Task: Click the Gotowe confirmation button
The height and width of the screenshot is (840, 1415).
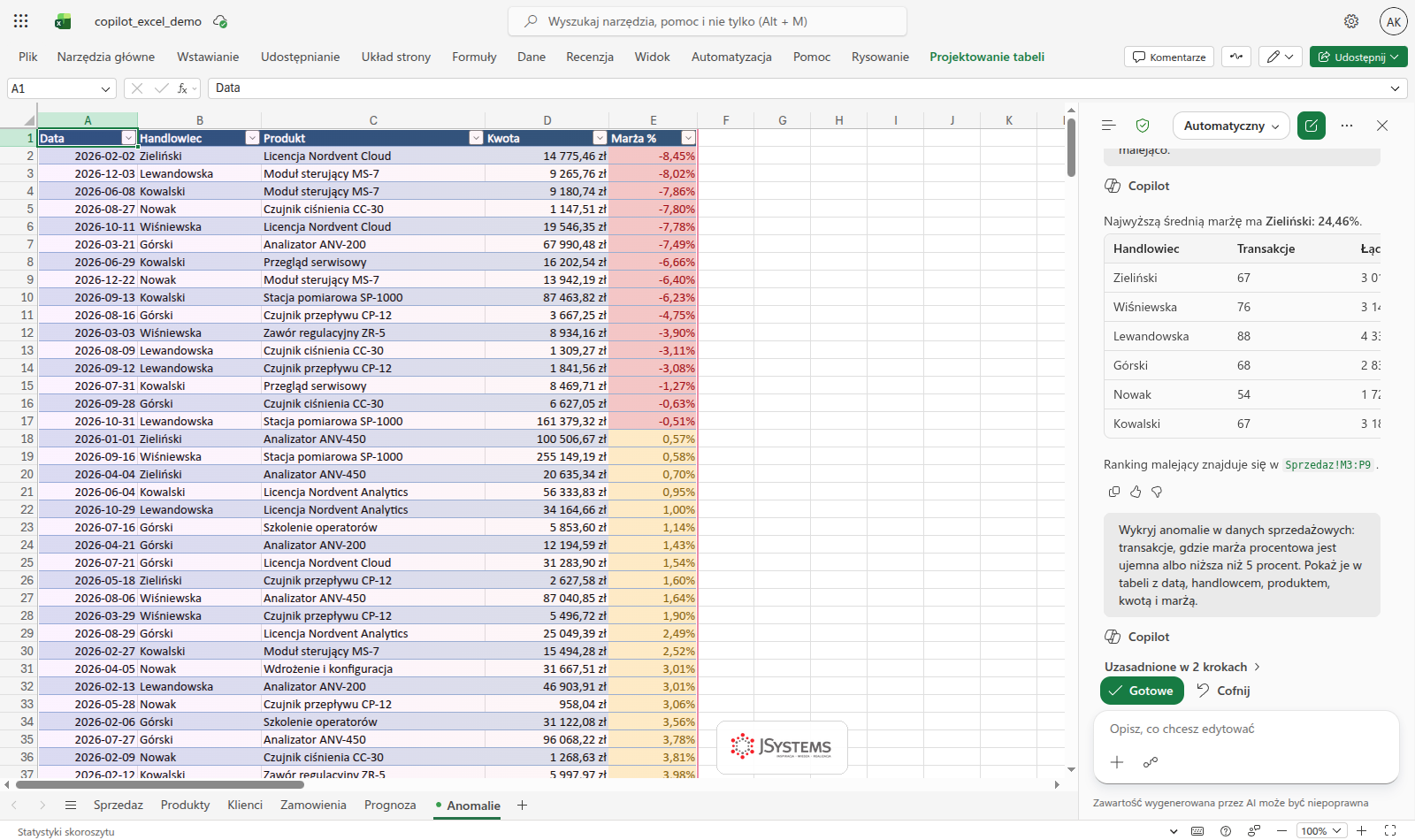Action: click(x=1142, y=691)
